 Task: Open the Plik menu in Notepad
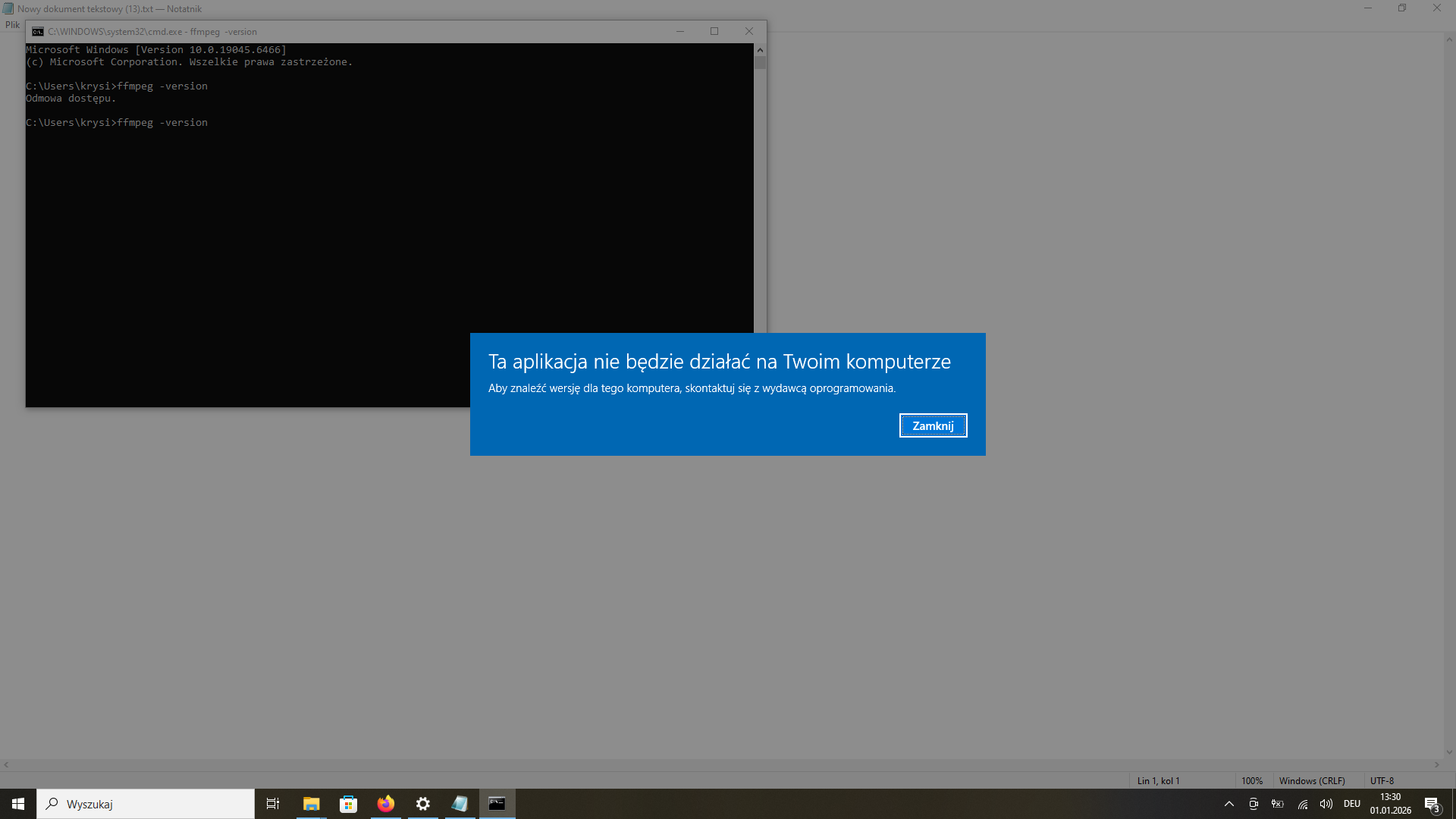(12, 25)
